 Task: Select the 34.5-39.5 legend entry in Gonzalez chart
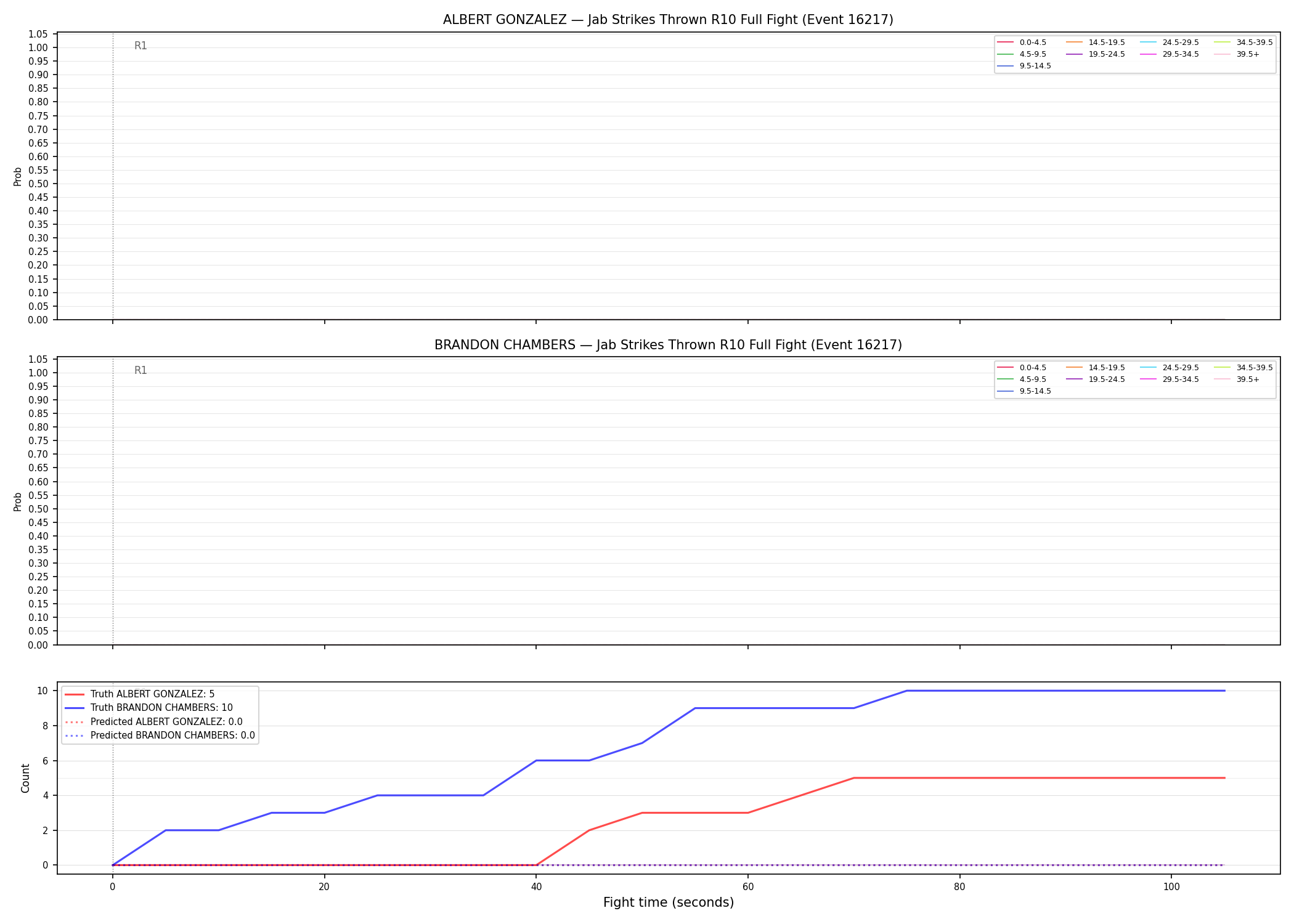tap(1243, 43)
